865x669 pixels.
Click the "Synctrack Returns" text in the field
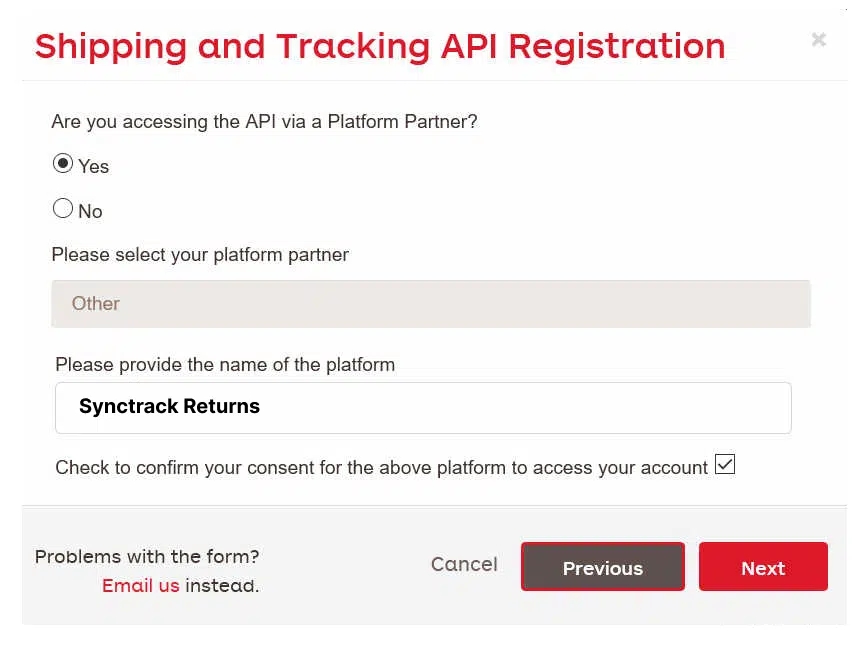169,407
